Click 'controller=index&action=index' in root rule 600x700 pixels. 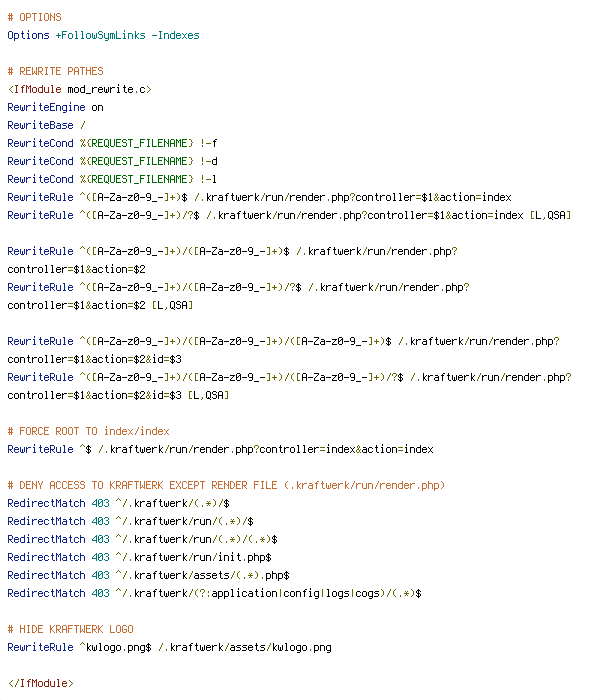coord(347,449)
